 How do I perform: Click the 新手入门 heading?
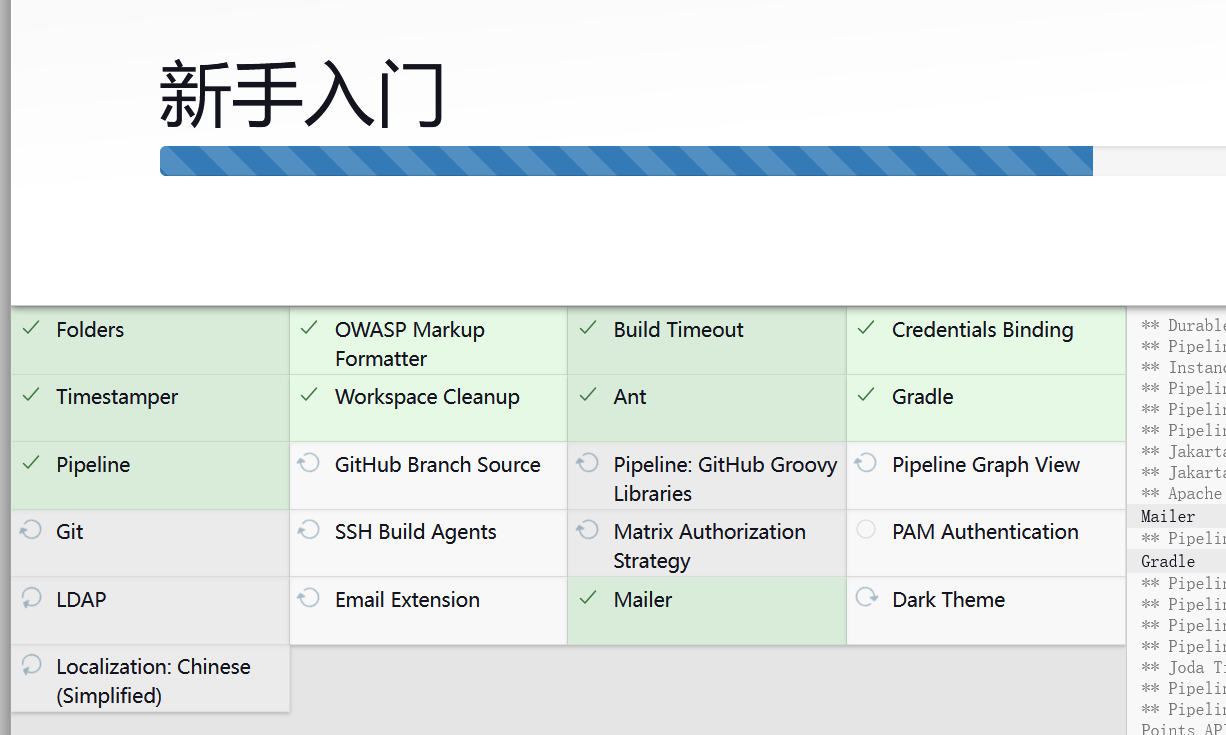302,94
